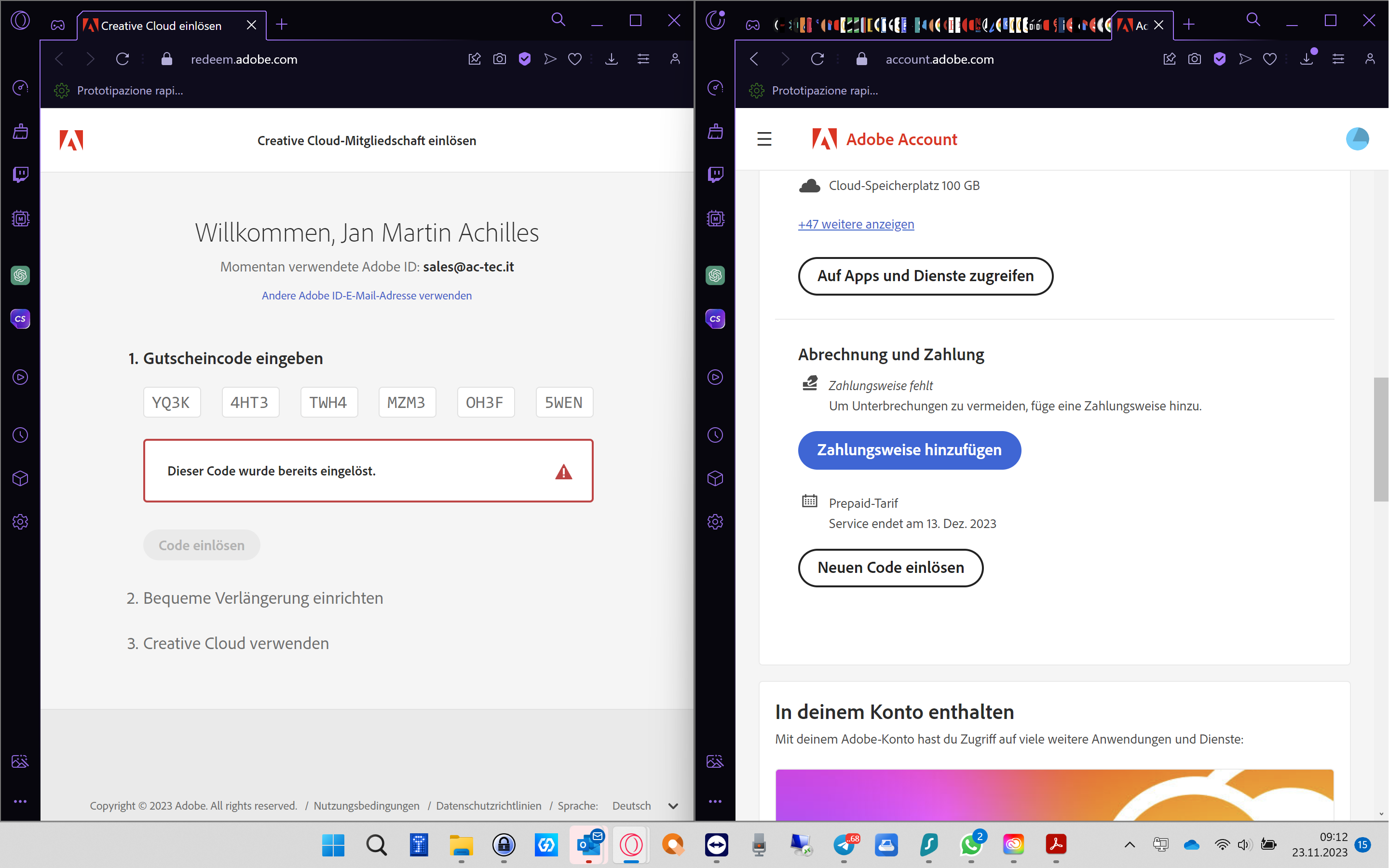Click heart bookmark icon in left address bar
Viewport: 1389px width, 868px height.
click(x=574, y=59)
